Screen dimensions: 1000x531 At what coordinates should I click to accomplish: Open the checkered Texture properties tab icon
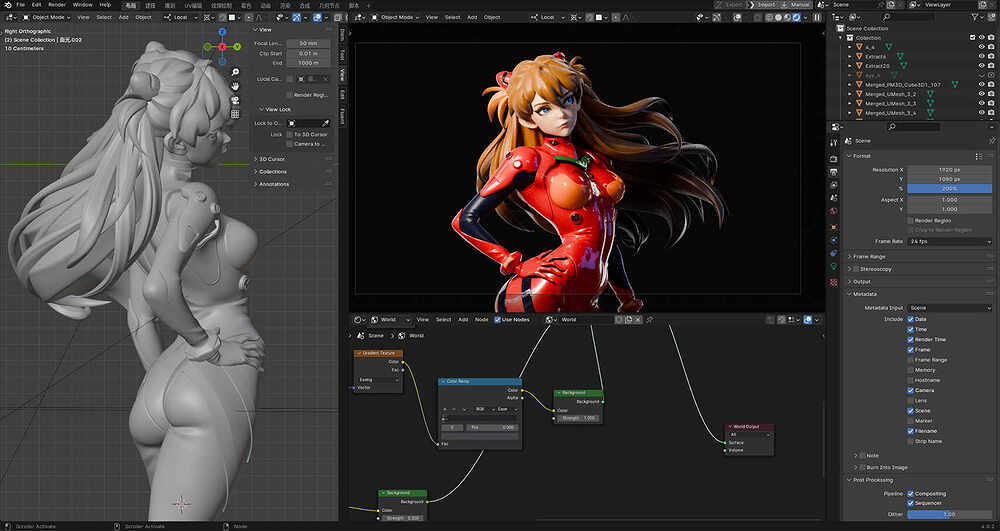pyautogui.click(x=834, y=282)
